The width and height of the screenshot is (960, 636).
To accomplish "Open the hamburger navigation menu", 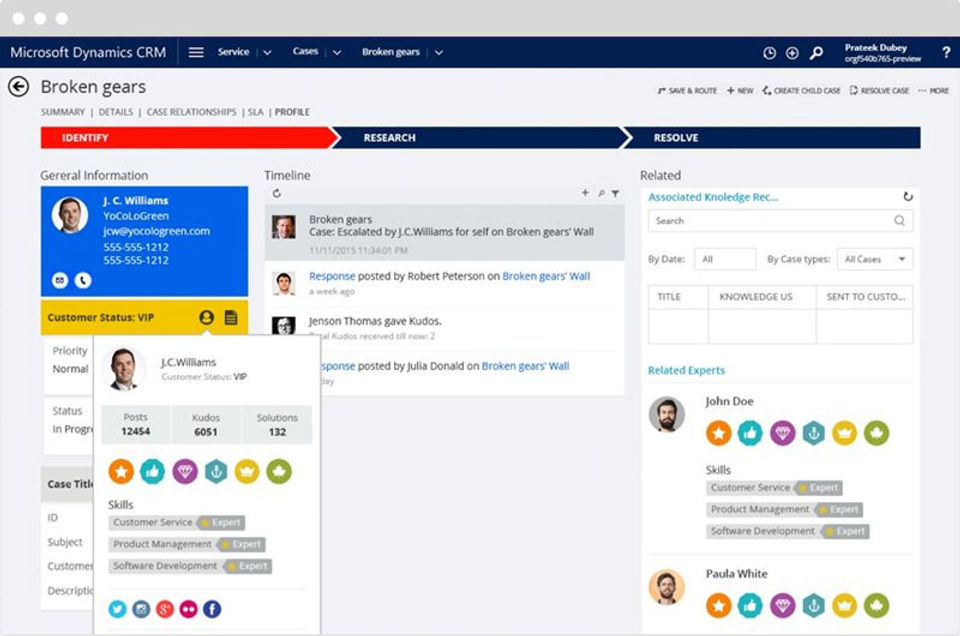I will coord(196,53).
